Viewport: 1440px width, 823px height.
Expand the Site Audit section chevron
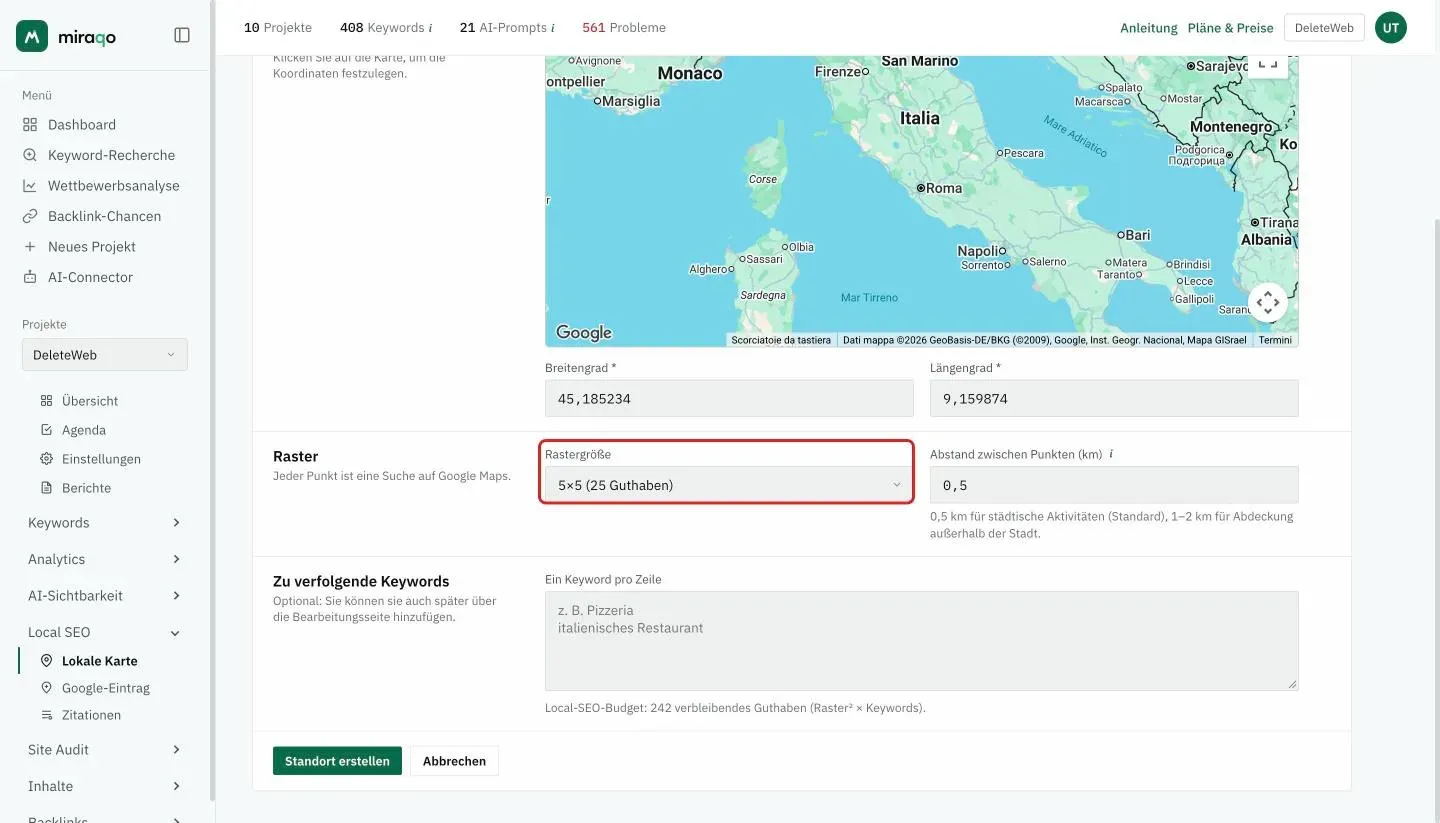[x=176, y=750]
